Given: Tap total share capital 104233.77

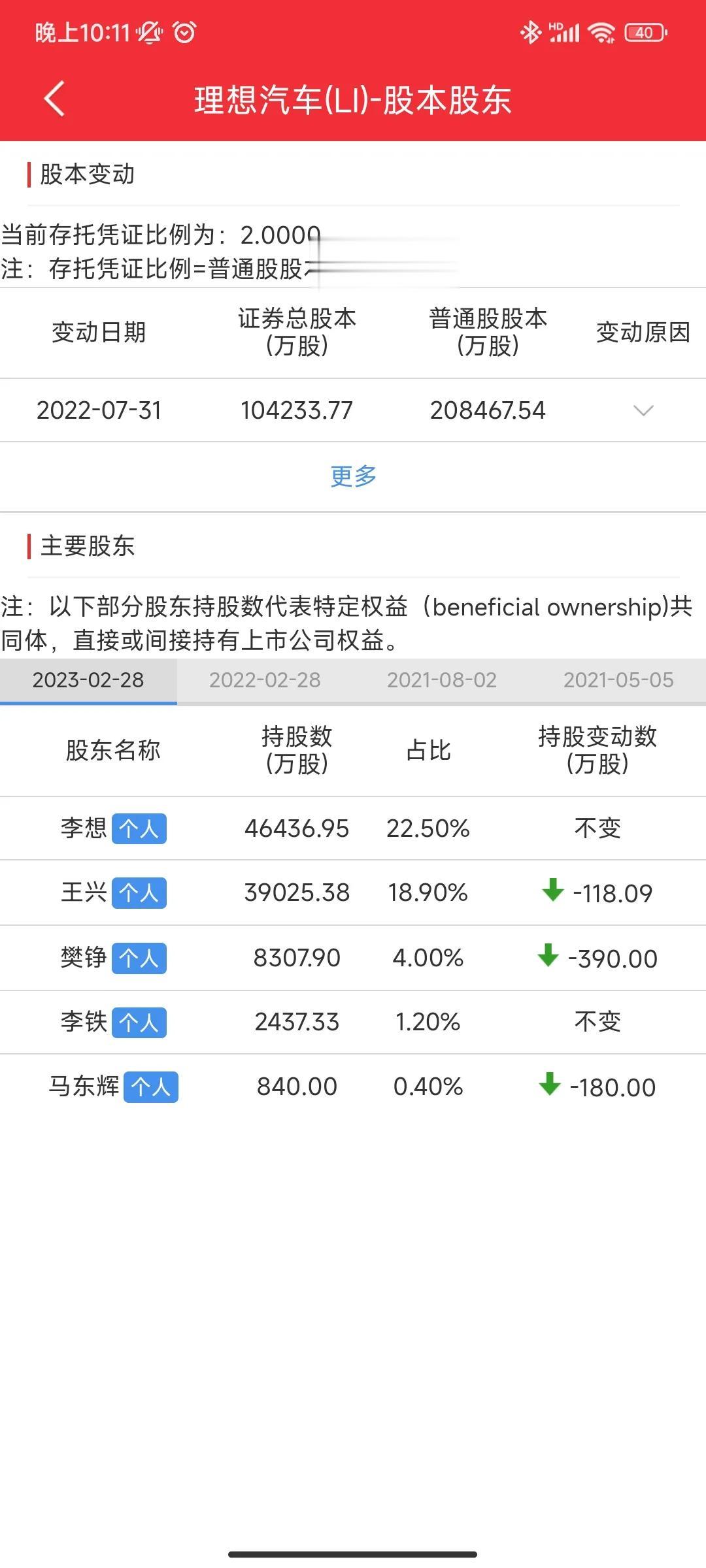Looking at the screenshot, I should (x=297, y=410).
